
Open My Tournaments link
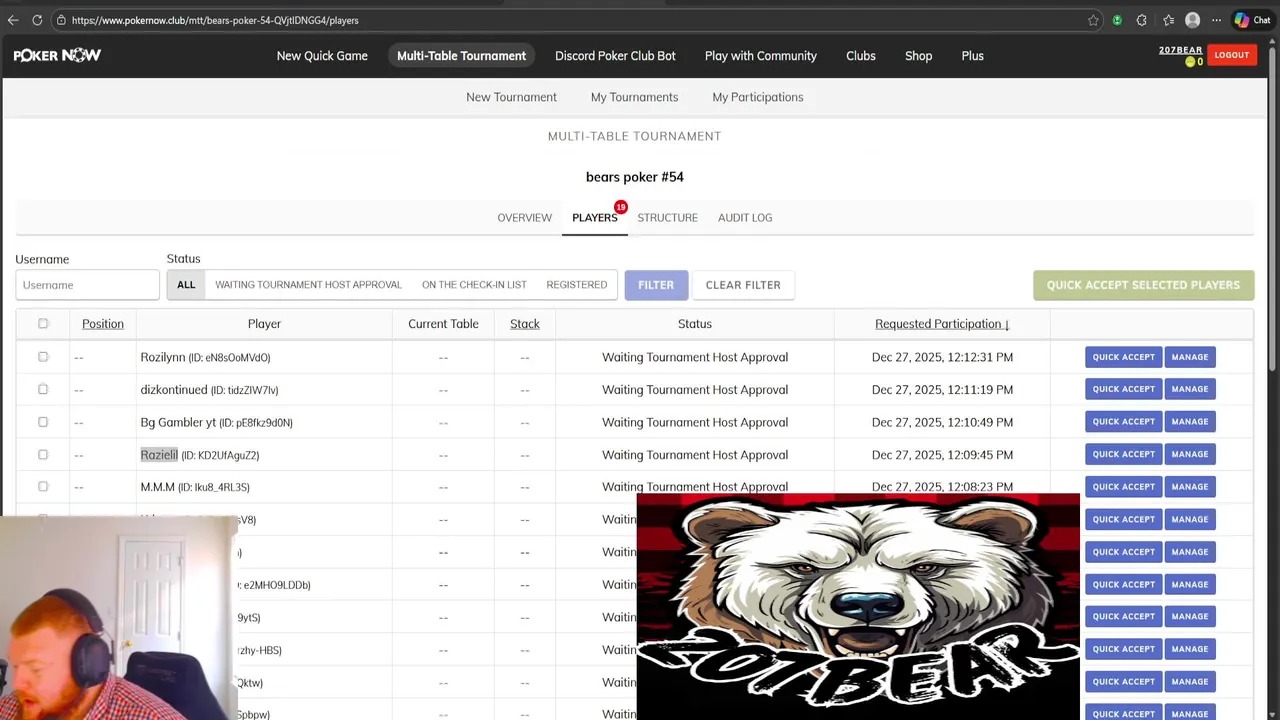coord(634,97)
